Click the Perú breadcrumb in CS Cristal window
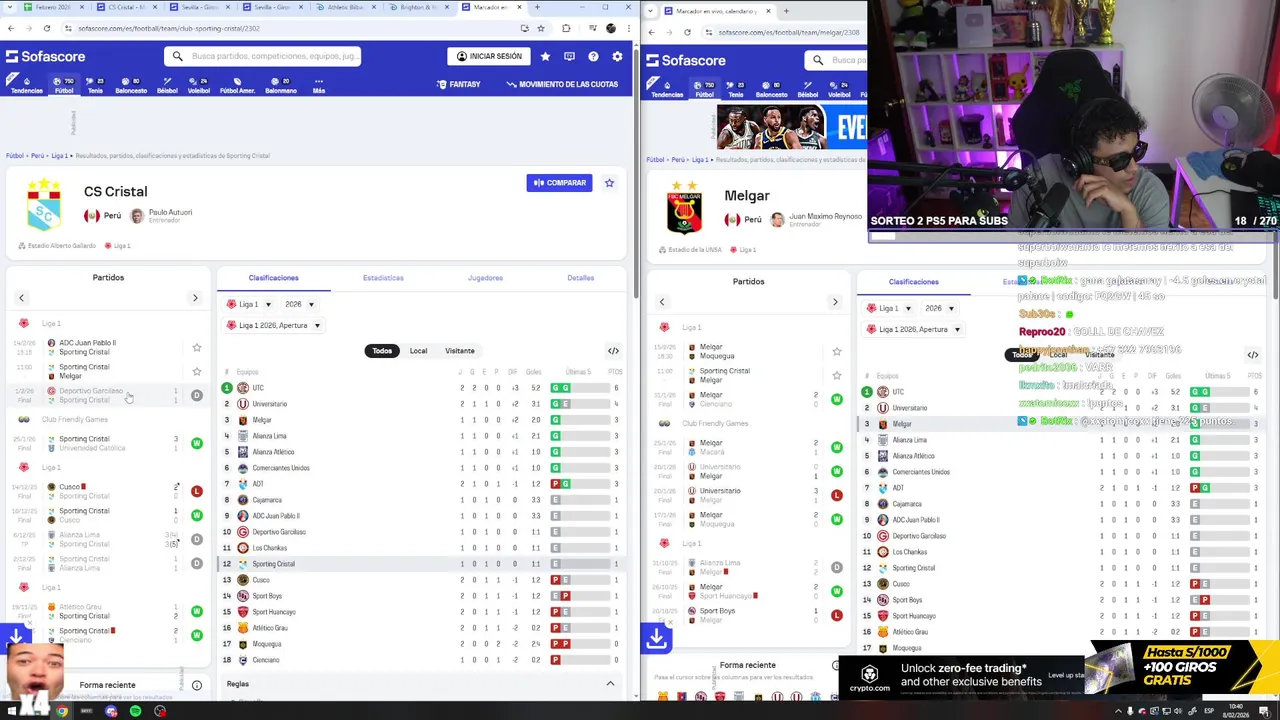Image resolution: width=1280 pixels, height=720 pixels. point(37,156)
